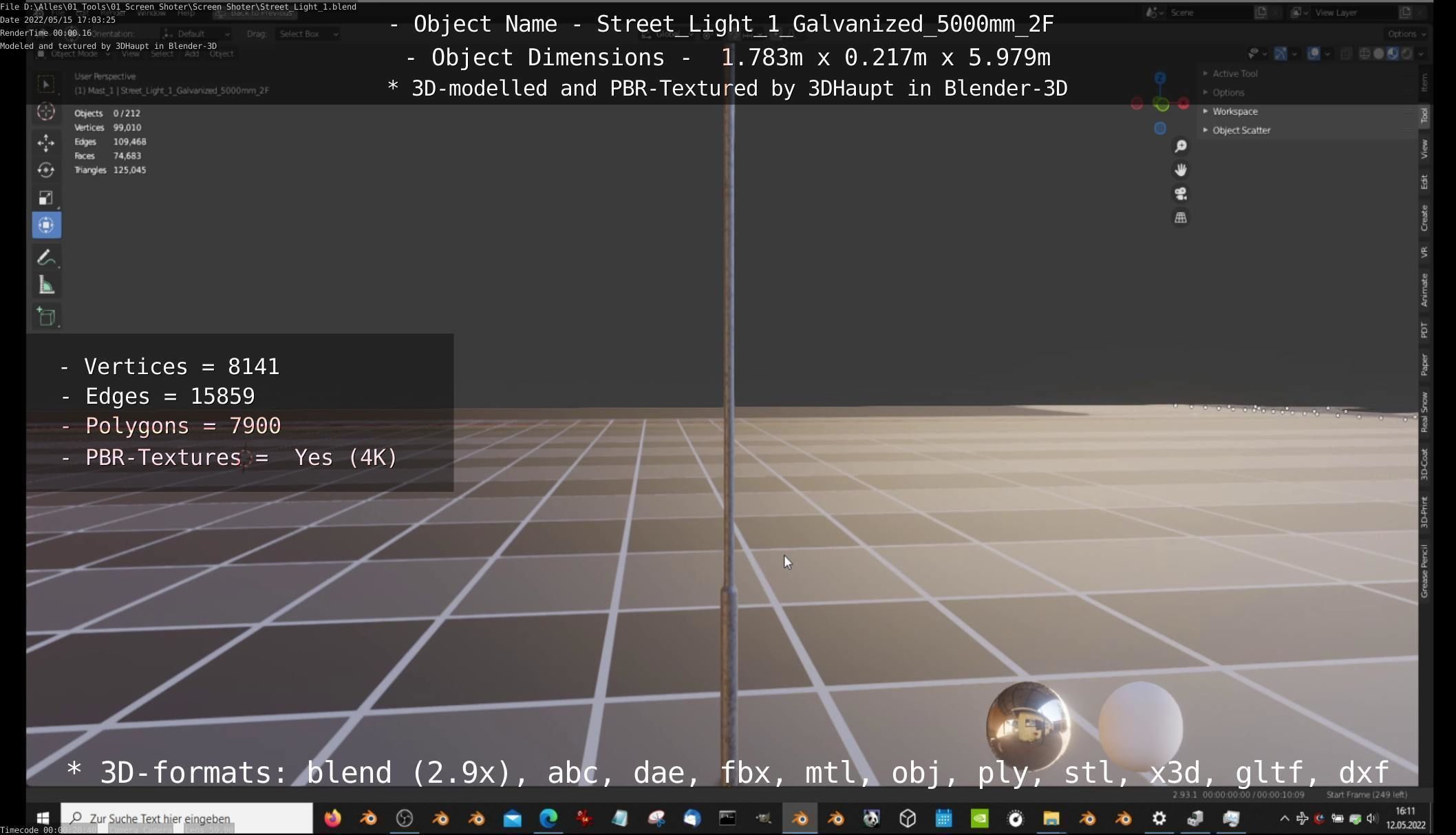Switch to rendered viewport shading
Viewport: 1456px width, 835px height.
pos(1407,54)
